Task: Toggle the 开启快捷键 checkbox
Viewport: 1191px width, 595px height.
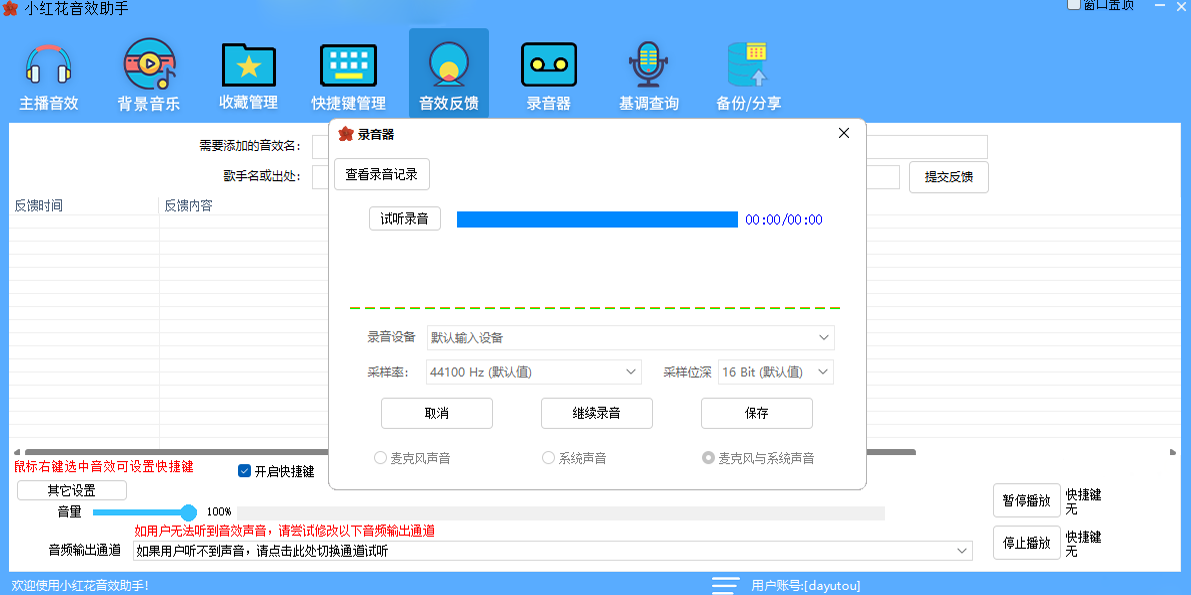Action: 244,470
